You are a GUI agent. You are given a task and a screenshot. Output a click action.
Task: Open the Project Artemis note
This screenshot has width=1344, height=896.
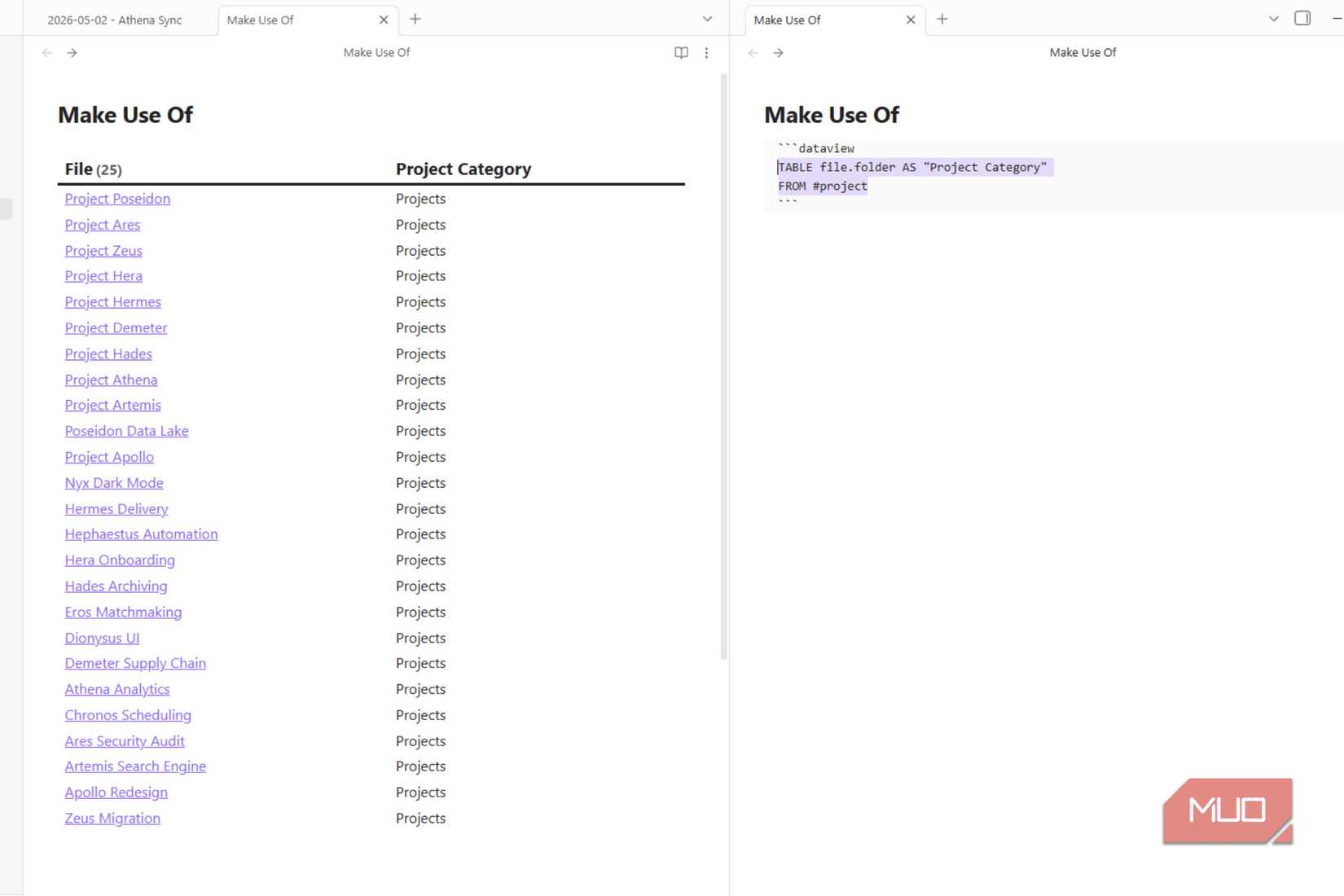click(113, 406)
